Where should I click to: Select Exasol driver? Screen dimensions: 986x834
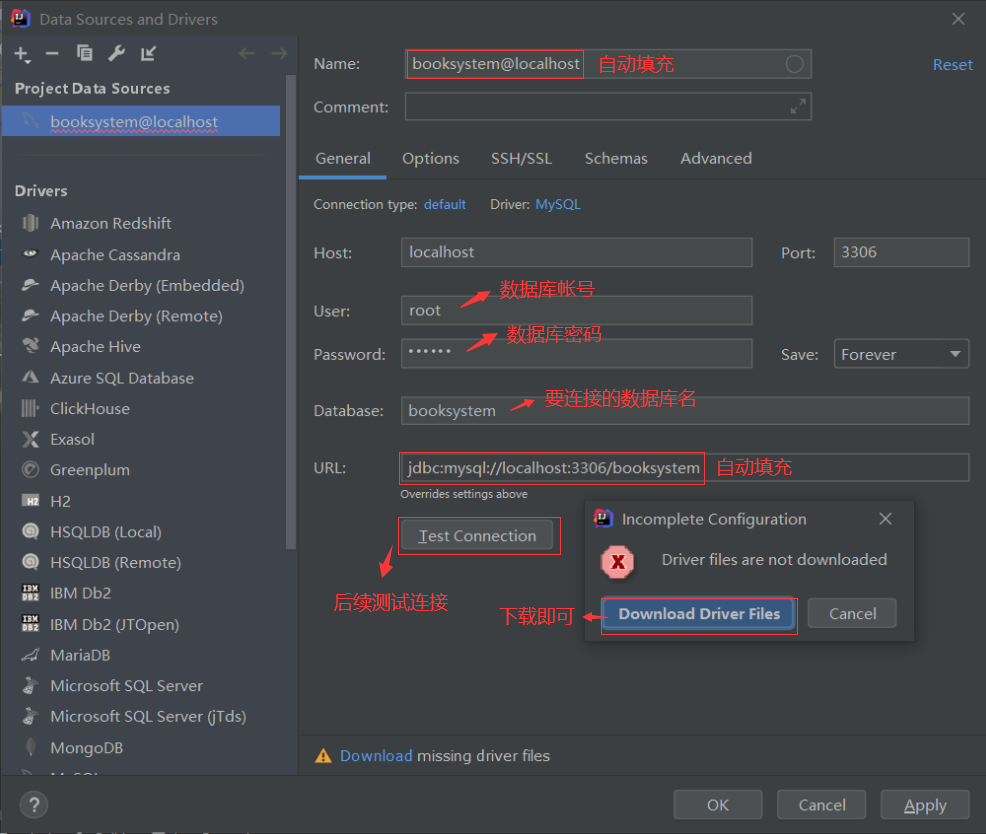tap(72, 439)
